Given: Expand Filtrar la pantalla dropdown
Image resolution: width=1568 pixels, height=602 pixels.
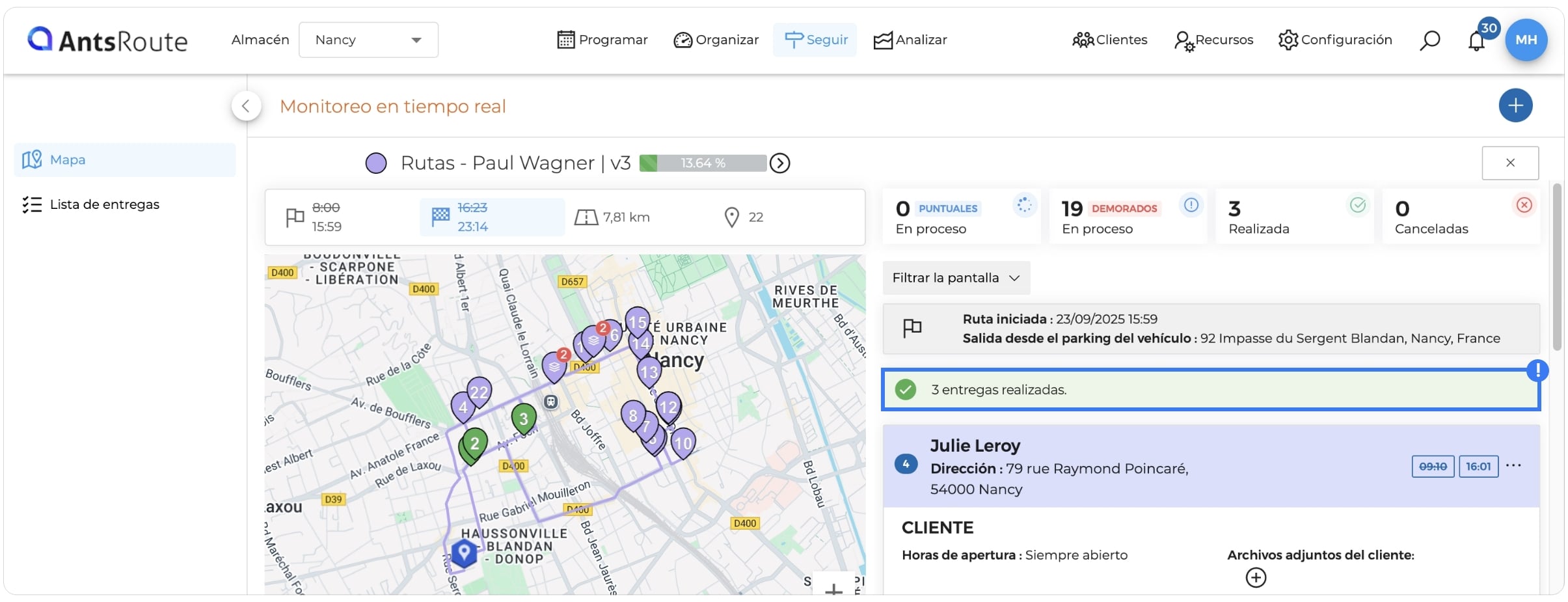Looking at the screenshot, I should [956, 278].
